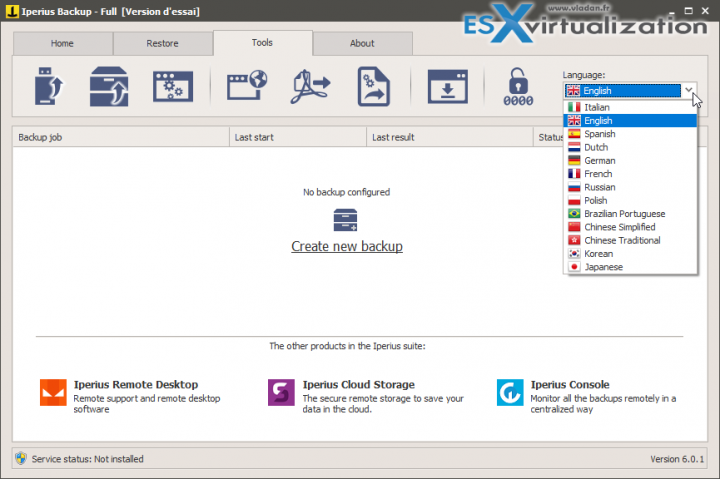
Task: Collapse the Language dropdown arrow
Action: click(689, 90)
